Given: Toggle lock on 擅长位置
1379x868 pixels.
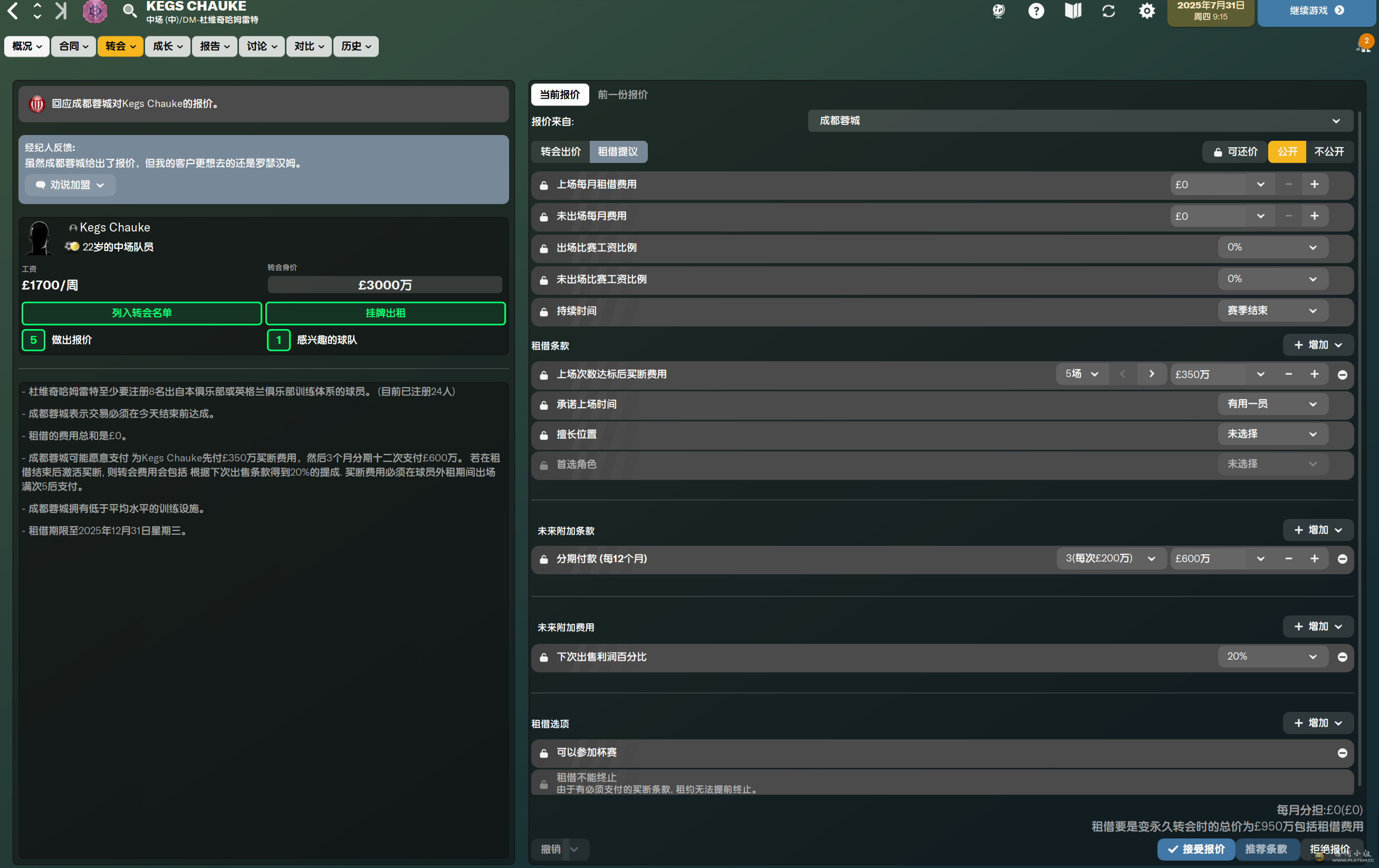Looking at the screenshot, I should point(544,435).
